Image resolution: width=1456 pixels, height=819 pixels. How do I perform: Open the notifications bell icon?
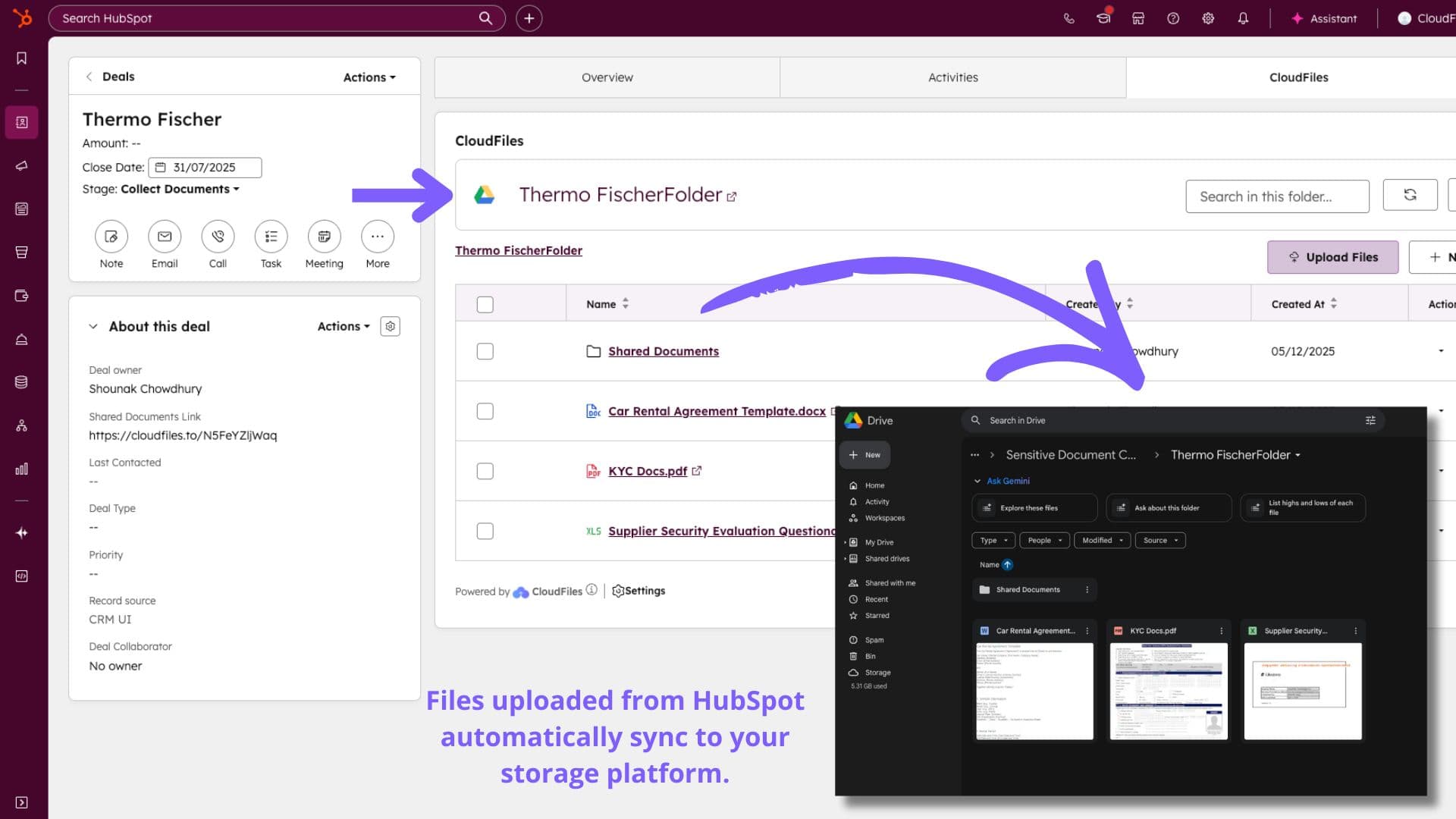1243,18
